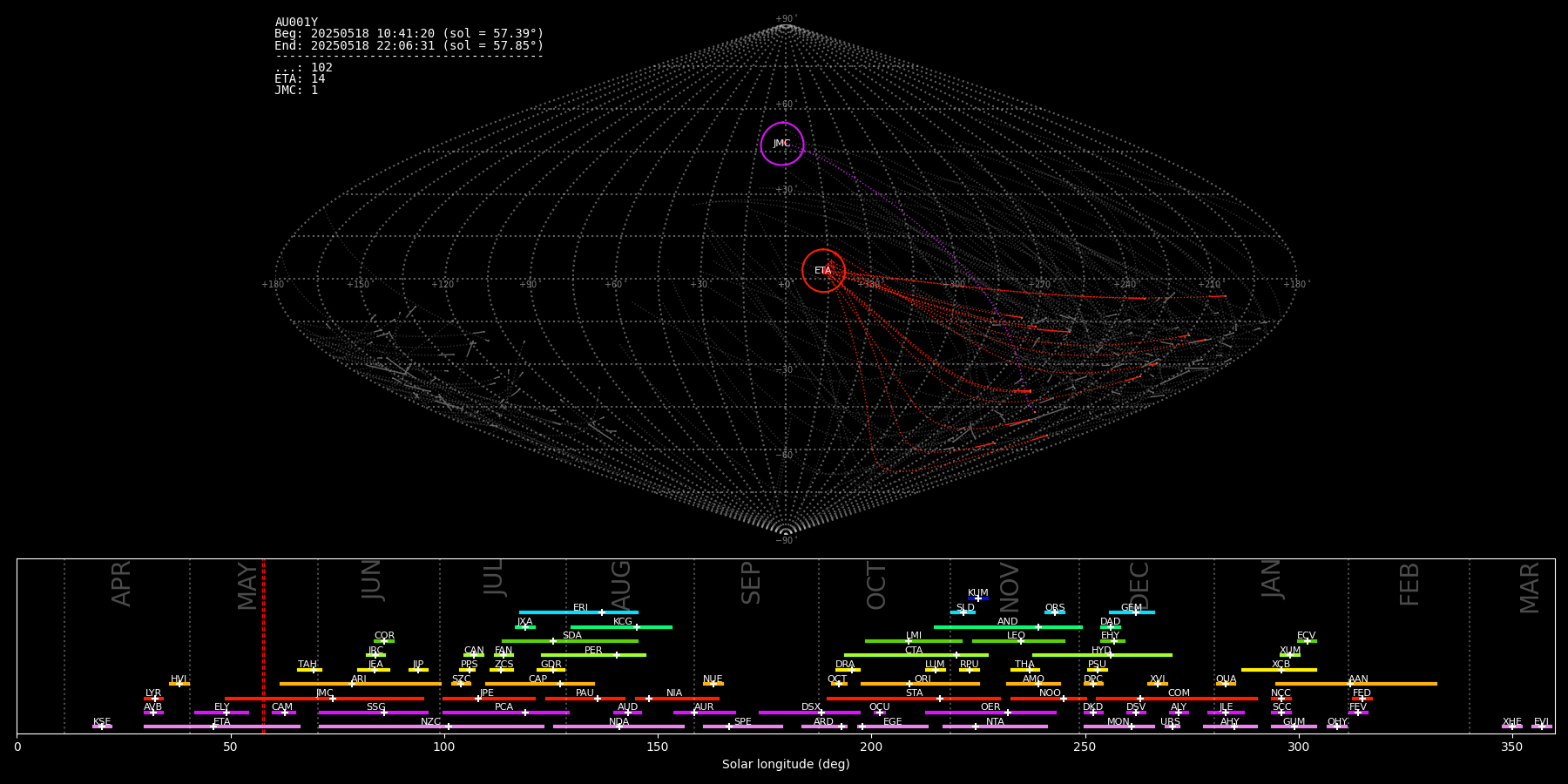The width and height of the screenshot is (1568, 784).
Task: Click the NZC pink shower bar
Action: [x=431, y=727]
